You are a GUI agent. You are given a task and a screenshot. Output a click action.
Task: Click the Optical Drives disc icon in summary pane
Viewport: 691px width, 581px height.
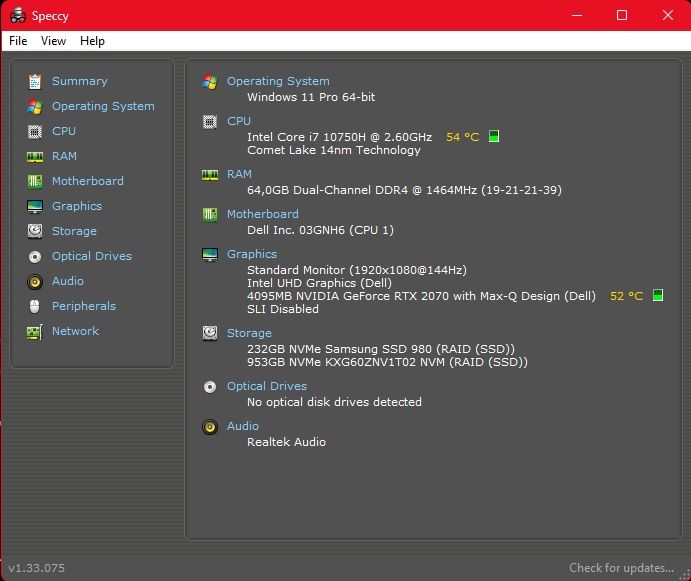[210, 387]
